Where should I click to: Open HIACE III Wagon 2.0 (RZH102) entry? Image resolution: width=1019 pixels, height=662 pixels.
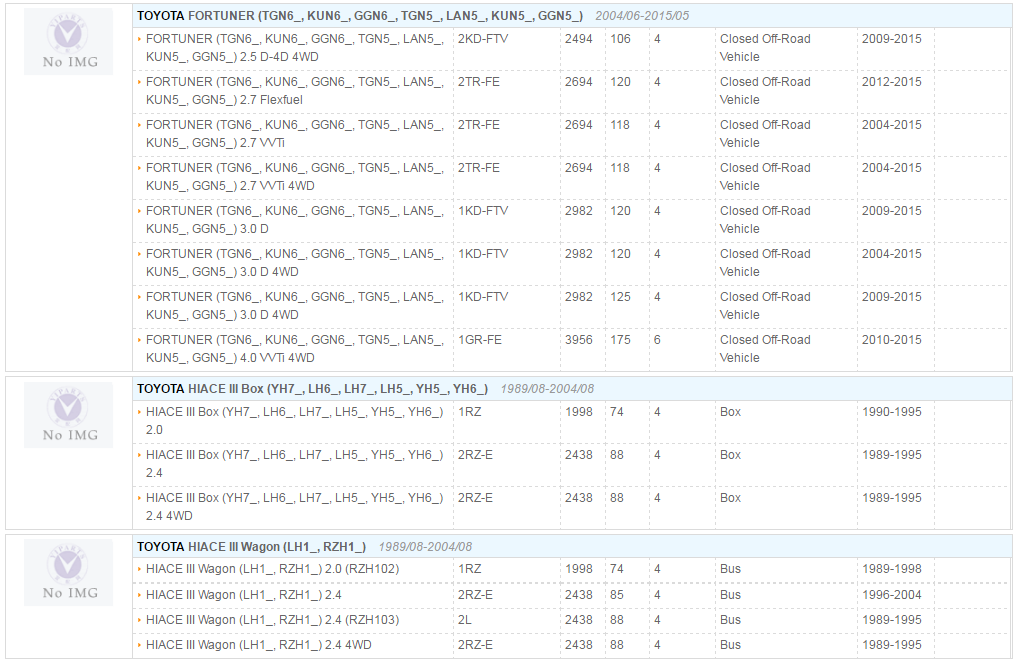272,569
